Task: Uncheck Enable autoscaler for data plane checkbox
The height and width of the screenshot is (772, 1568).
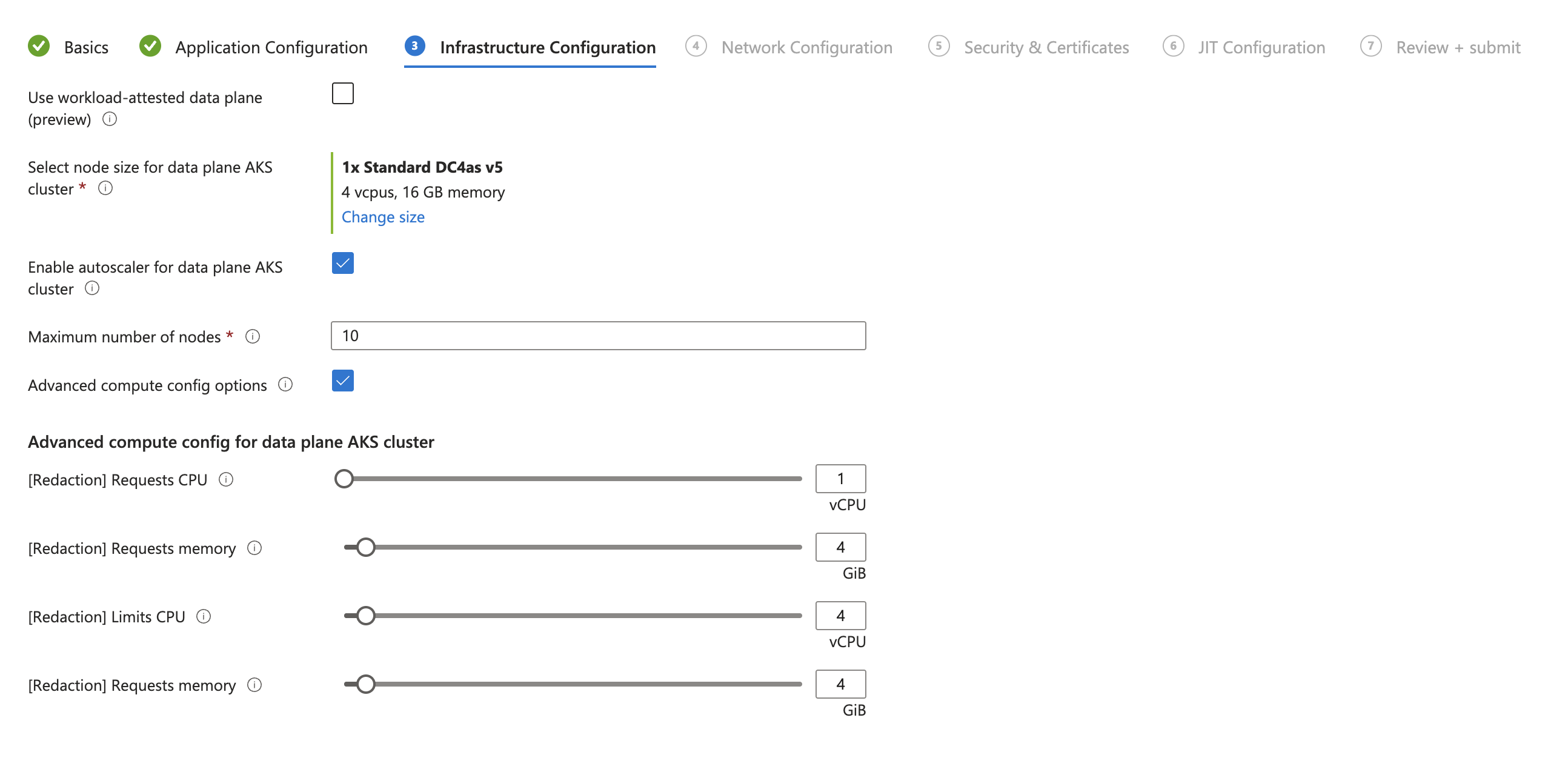Action: [343, 264]
